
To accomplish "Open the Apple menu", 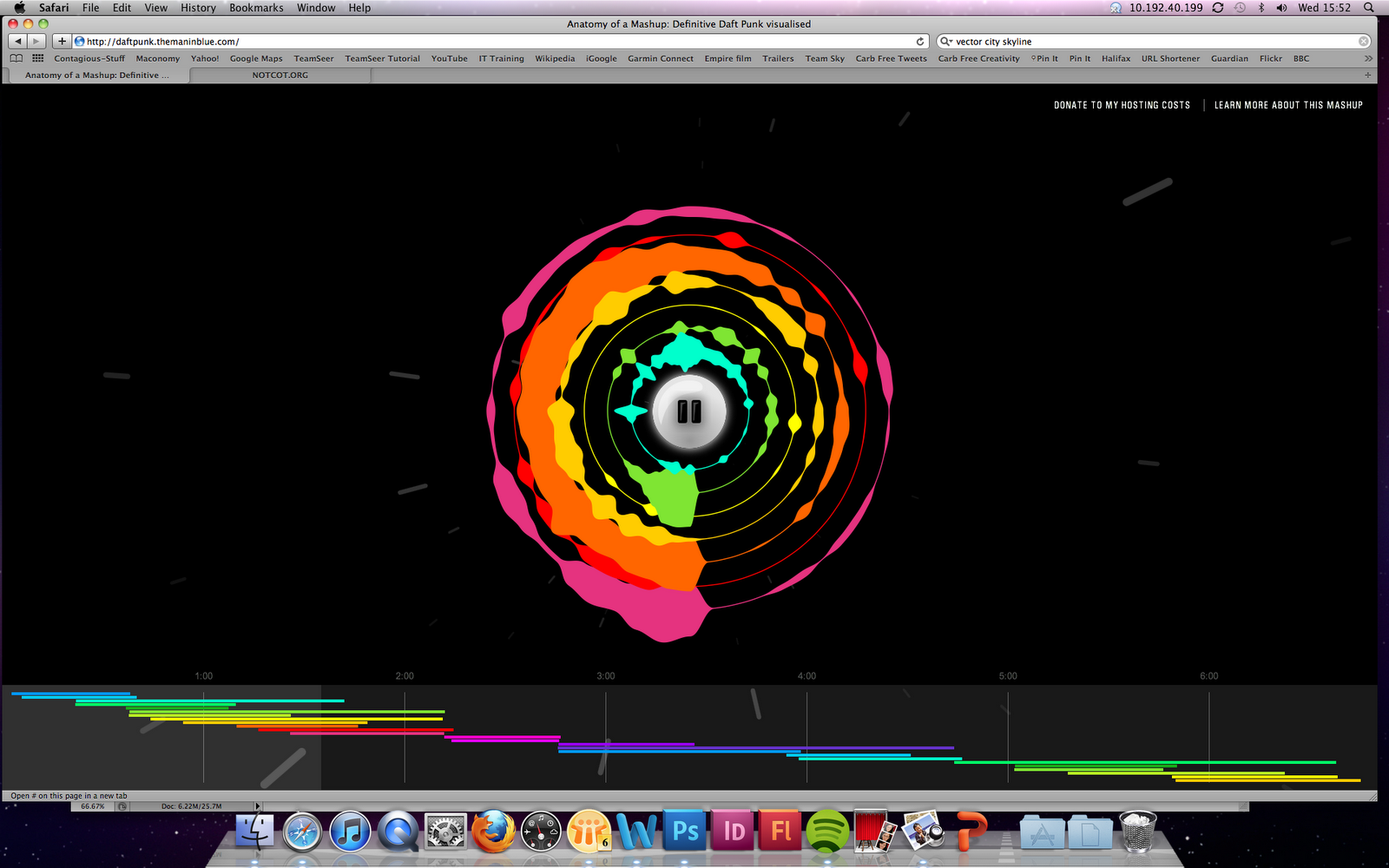I will (19, 8).
